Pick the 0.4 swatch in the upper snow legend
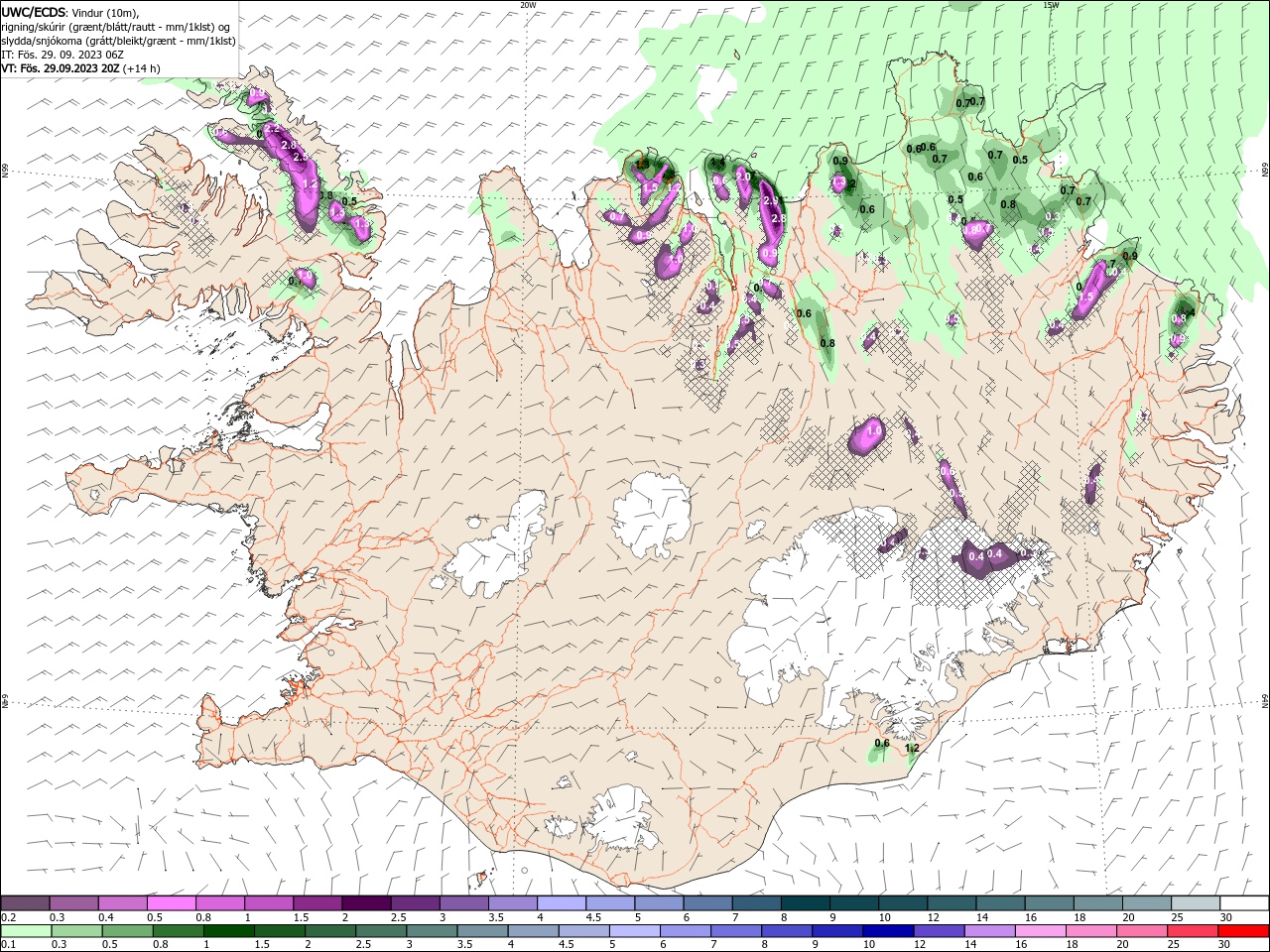1270x952 pixels. 122,903
